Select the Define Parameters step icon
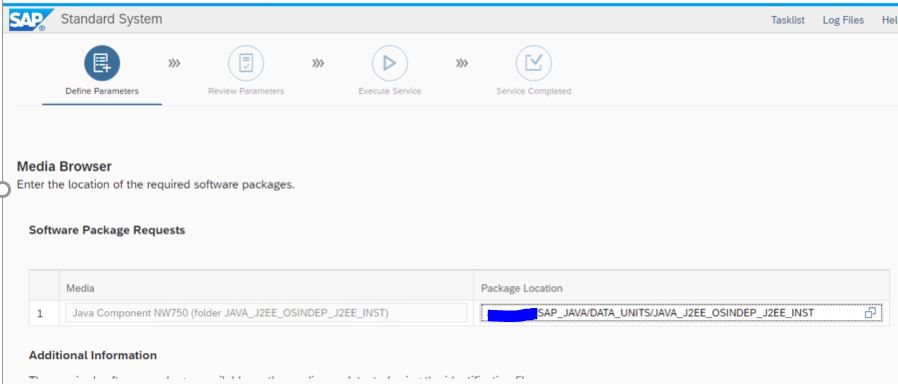This screenshot has width=898, height=384. 102,63
